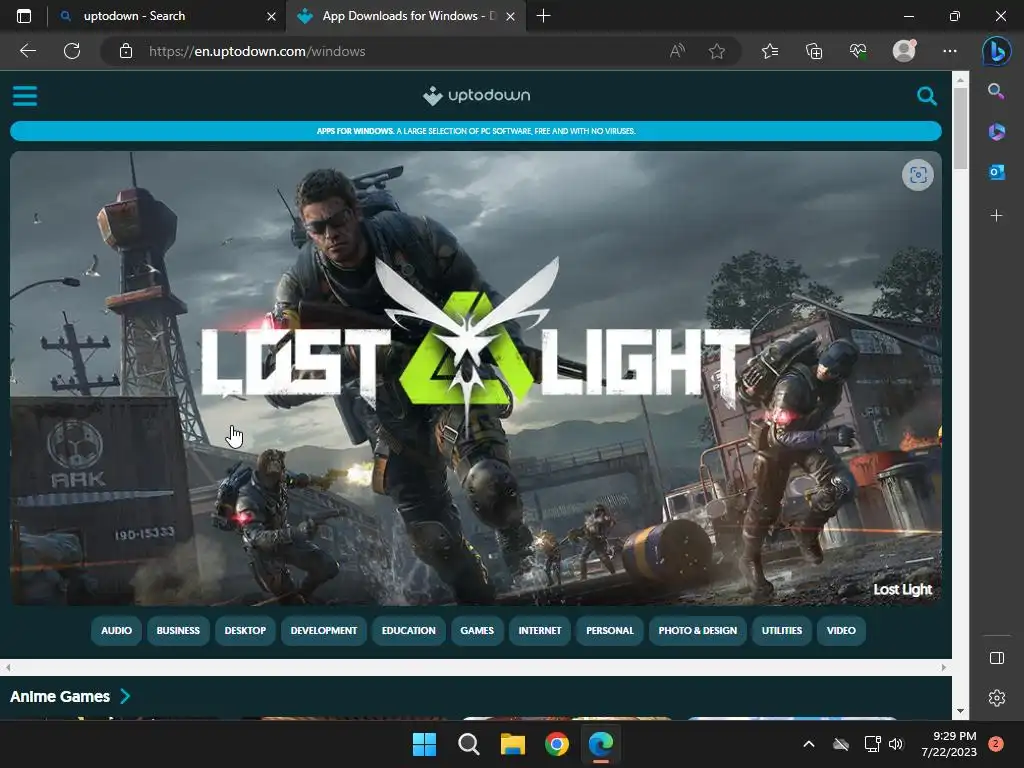The height and width of the screenshot is (768, 1024).
Task: Open sidebar Search tool
Action: tap(996, 91)
